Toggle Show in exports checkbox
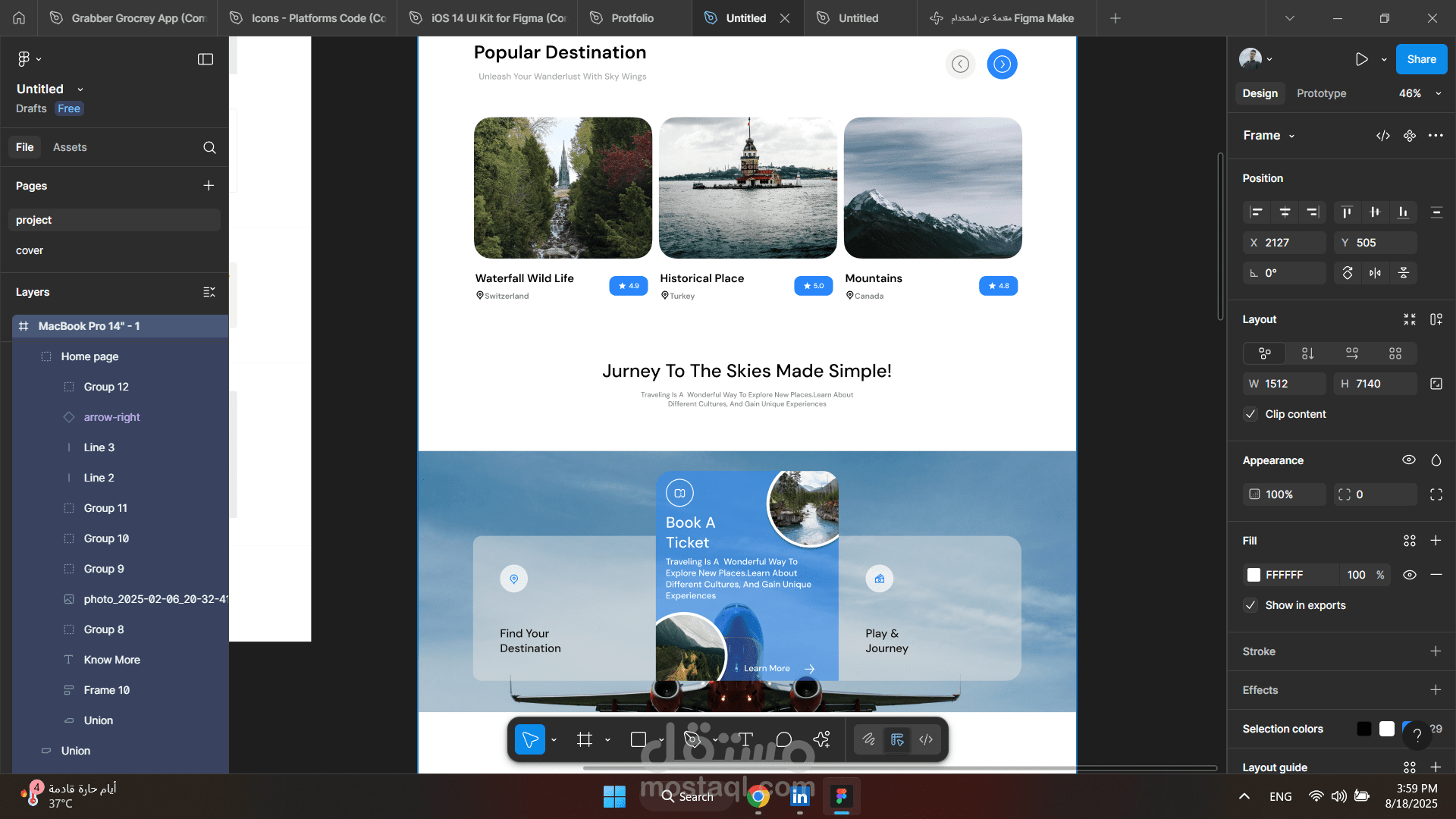 click(1250, 605)
